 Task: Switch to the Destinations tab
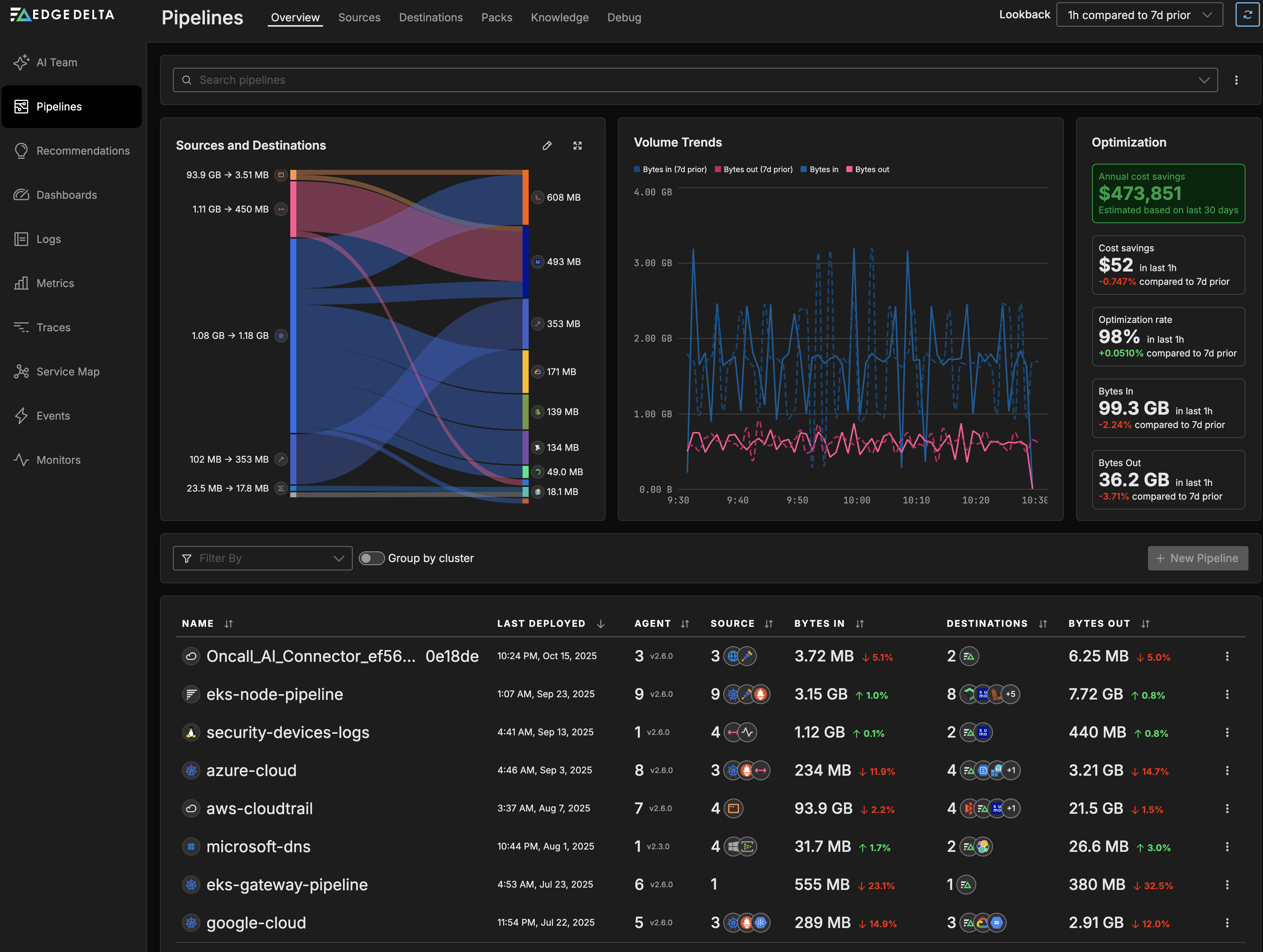(430, 17)
